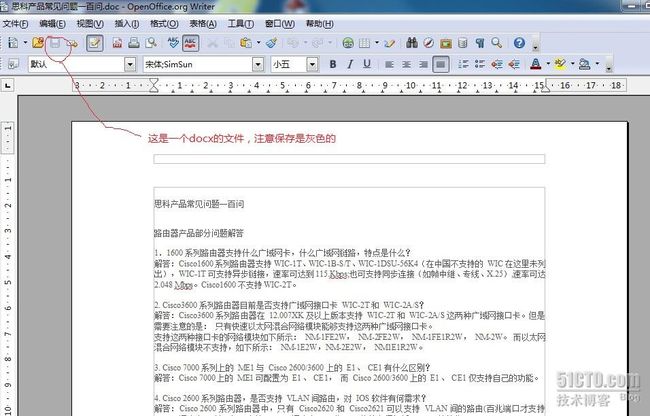Open Page Preview magnifier icon
This screenshot has width=650, height=416.
151,43
